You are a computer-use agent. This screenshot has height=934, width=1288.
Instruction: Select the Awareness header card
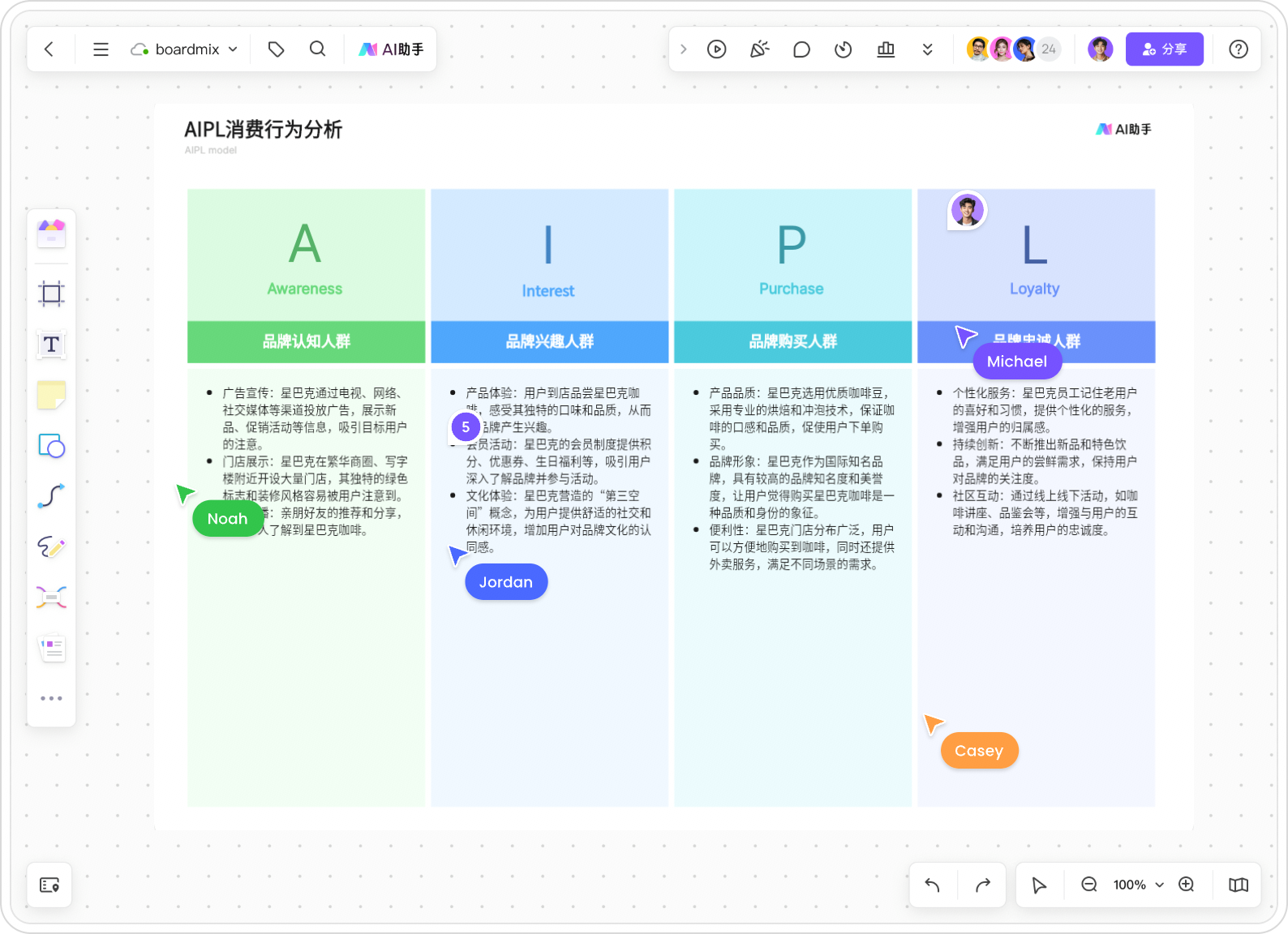pos(306,255)
